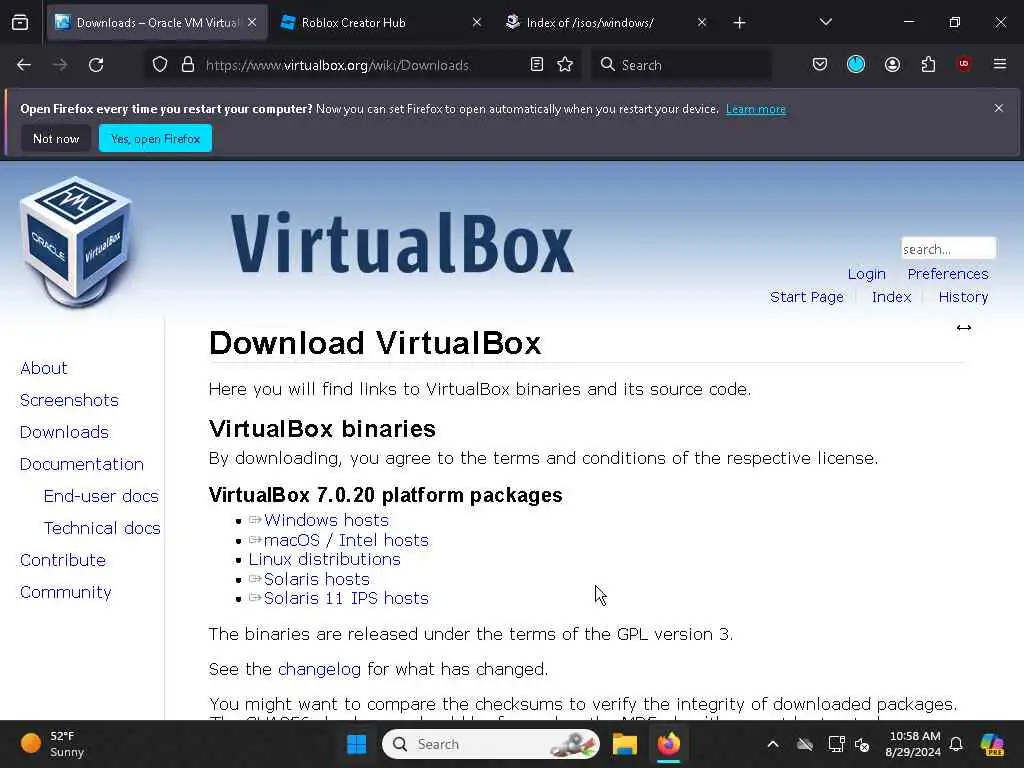Viewport: 1024px width, 768px height.
Task: Click Firefox icon in taskbar
Action: tap(669, 744)
